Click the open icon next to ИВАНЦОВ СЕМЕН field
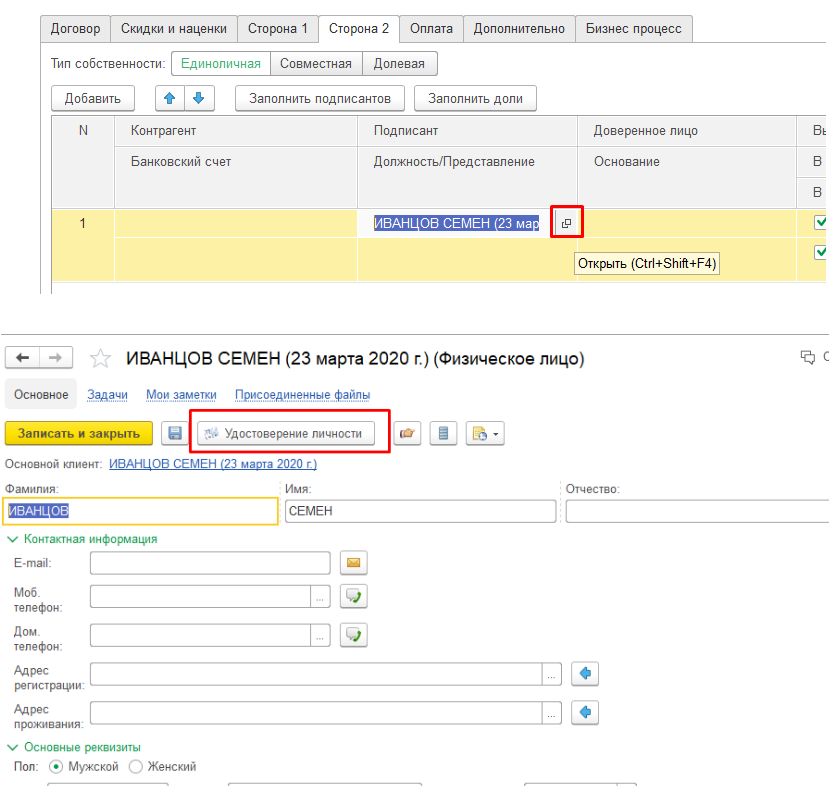 [566, 223]
